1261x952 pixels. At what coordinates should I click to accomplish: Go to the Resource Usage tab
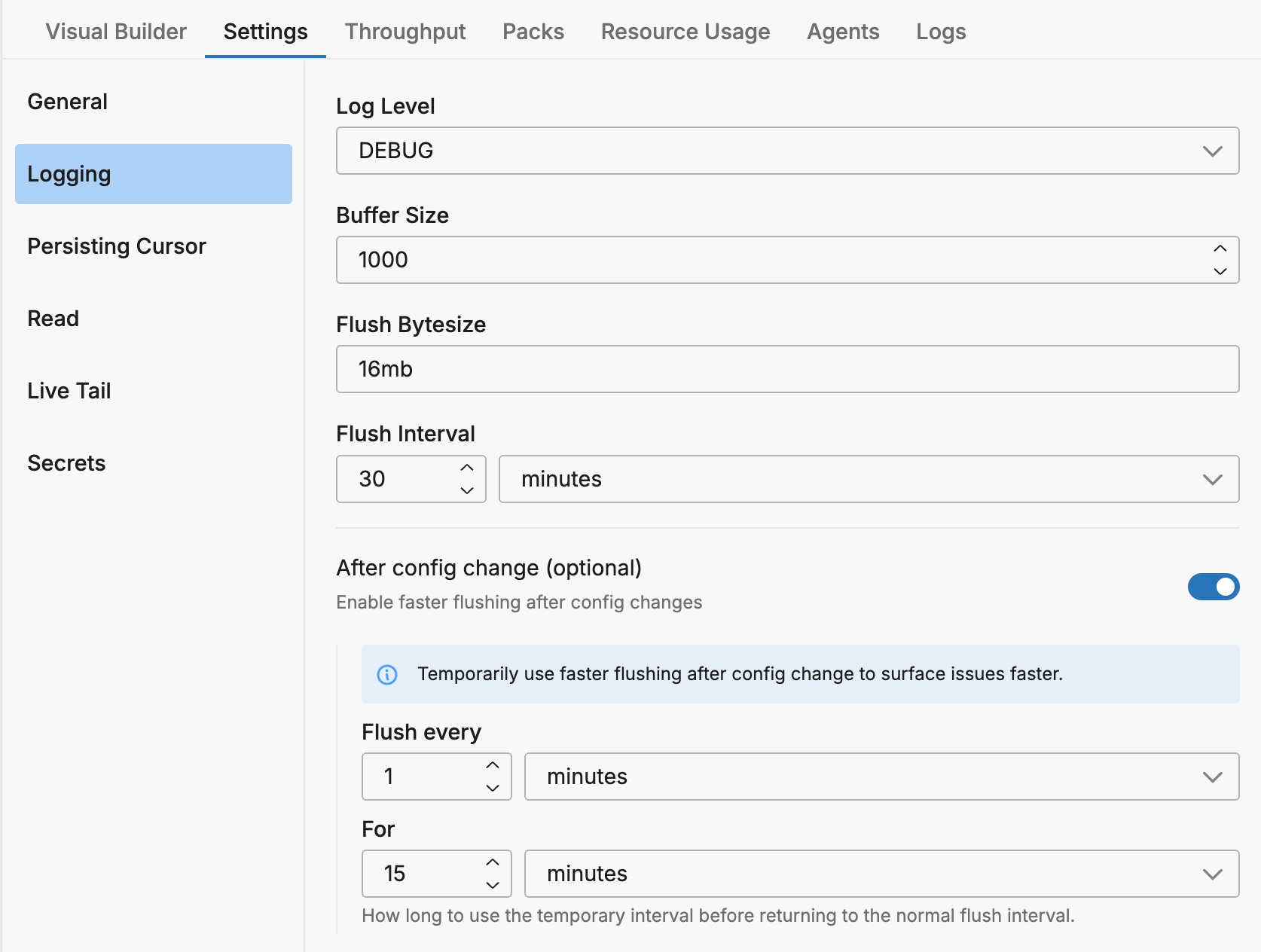(685, 32)
